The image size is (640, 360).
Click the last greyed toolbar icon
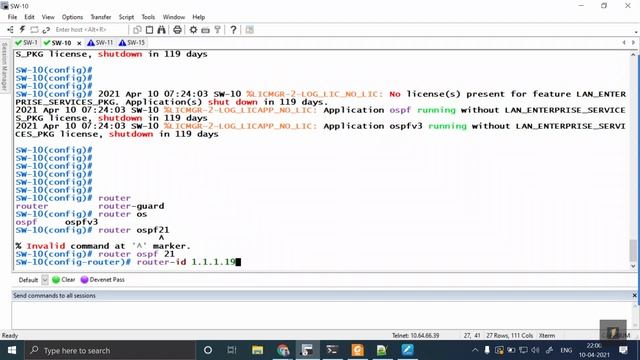click(249, 30)
